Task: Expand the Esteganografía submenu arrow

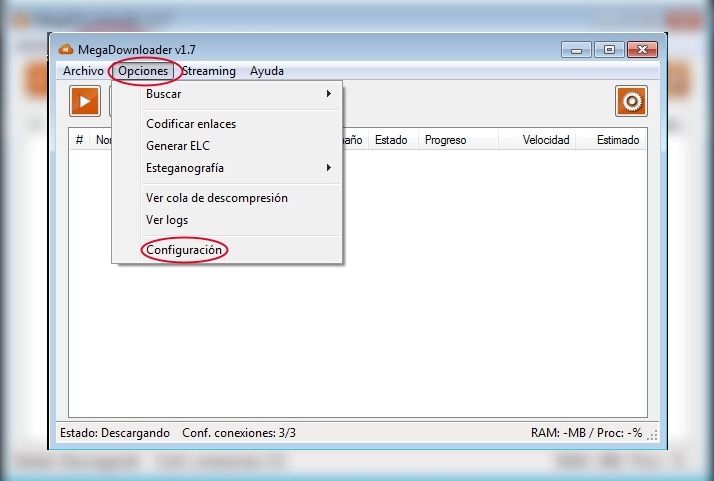Action: (x=328, y=168)
